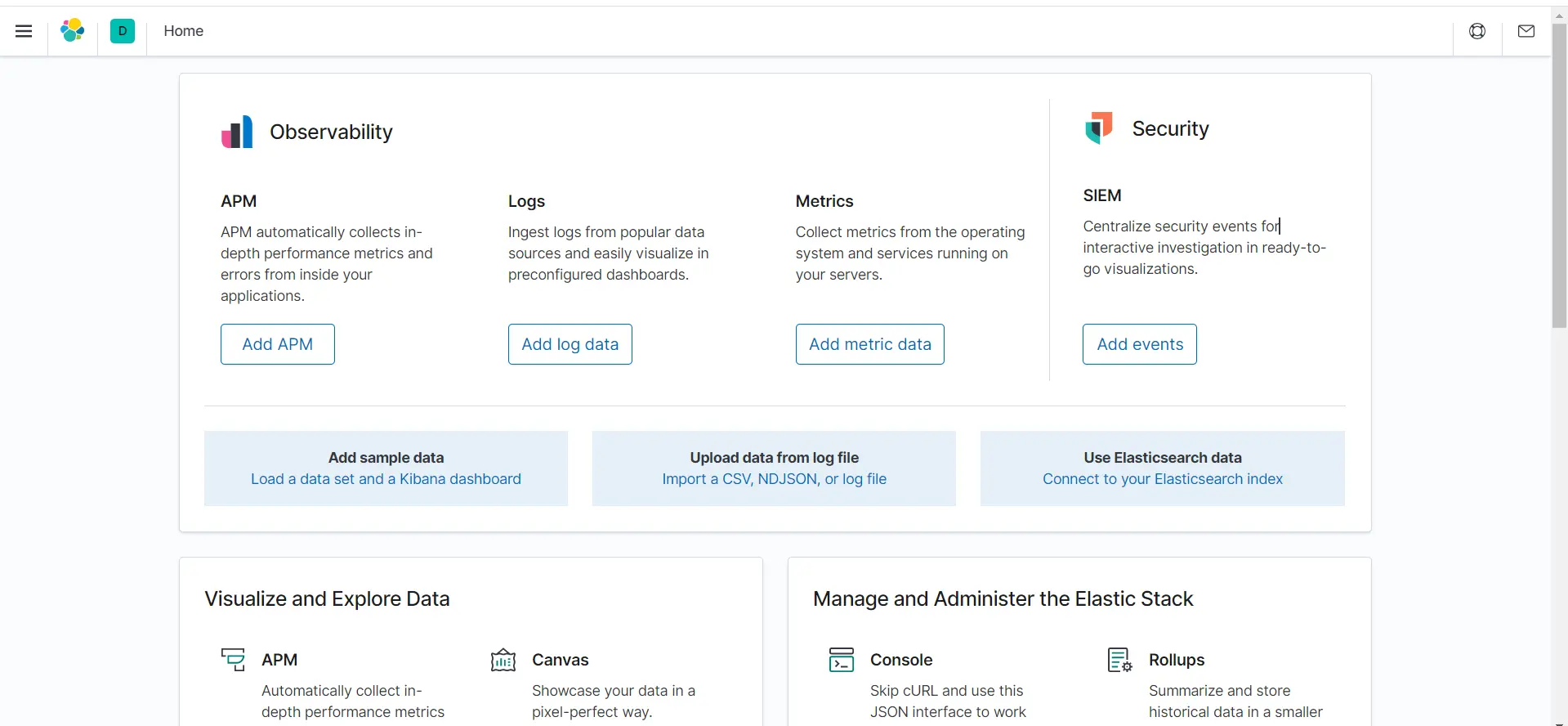The height and width of the screenshot is (726, 1568).
Task: Click the Add events button
Action: tap(1140, 344)
